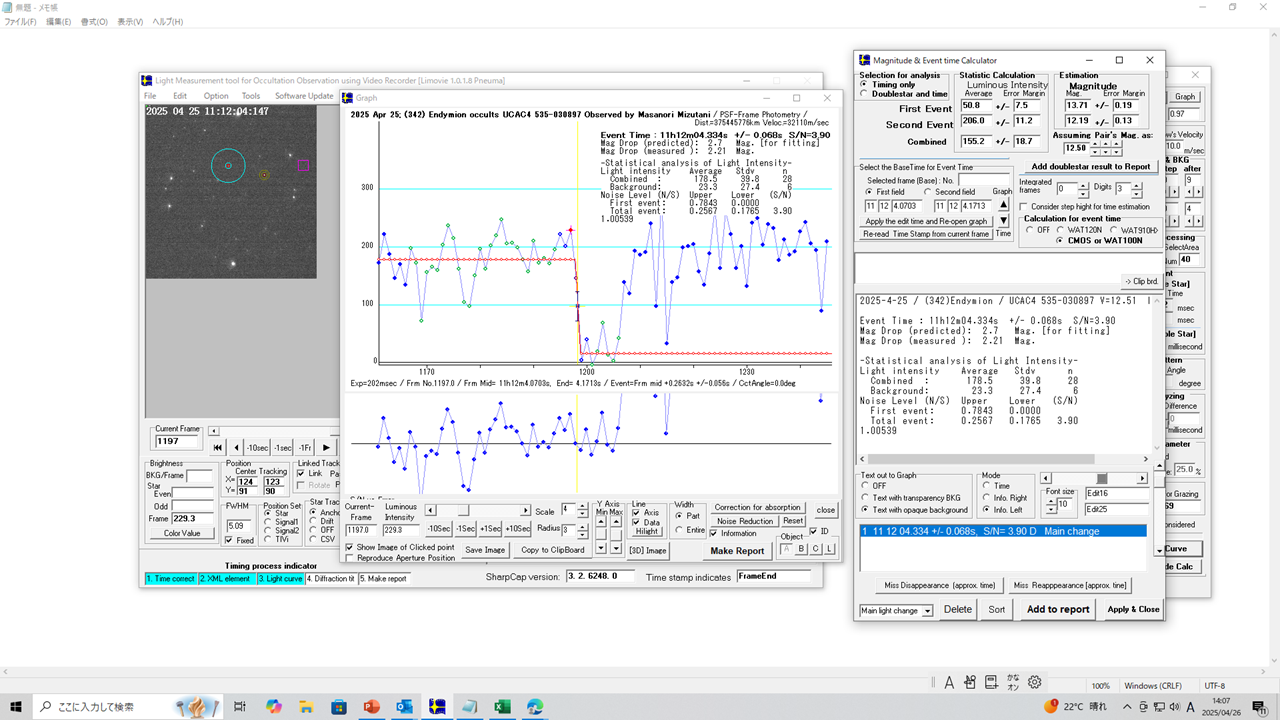Check Consider step hight for time estimation
The height and width of the screenshot is (720, 1280).
coord(1025,206)
